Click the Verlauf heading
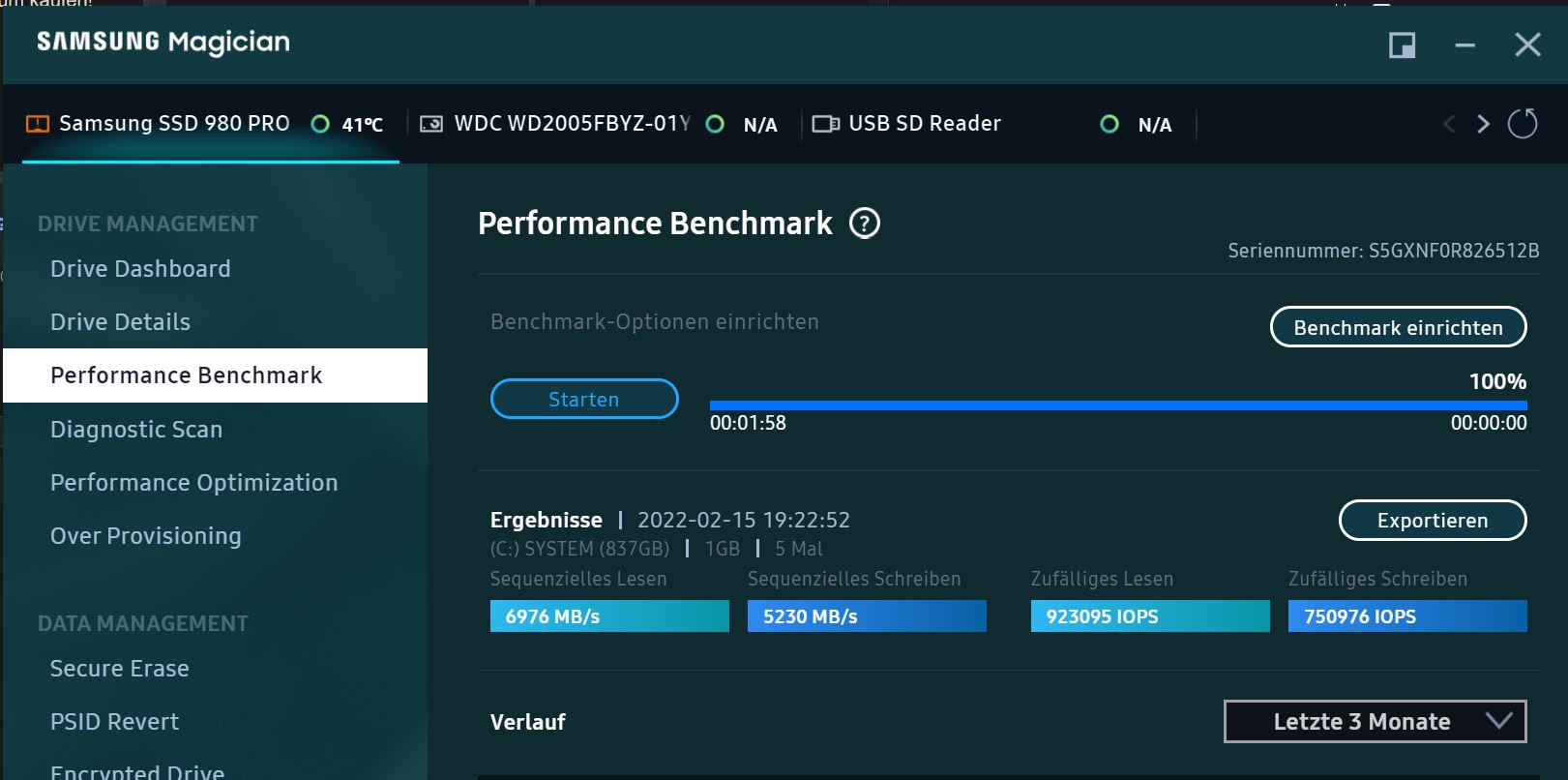 pos(528,722)
